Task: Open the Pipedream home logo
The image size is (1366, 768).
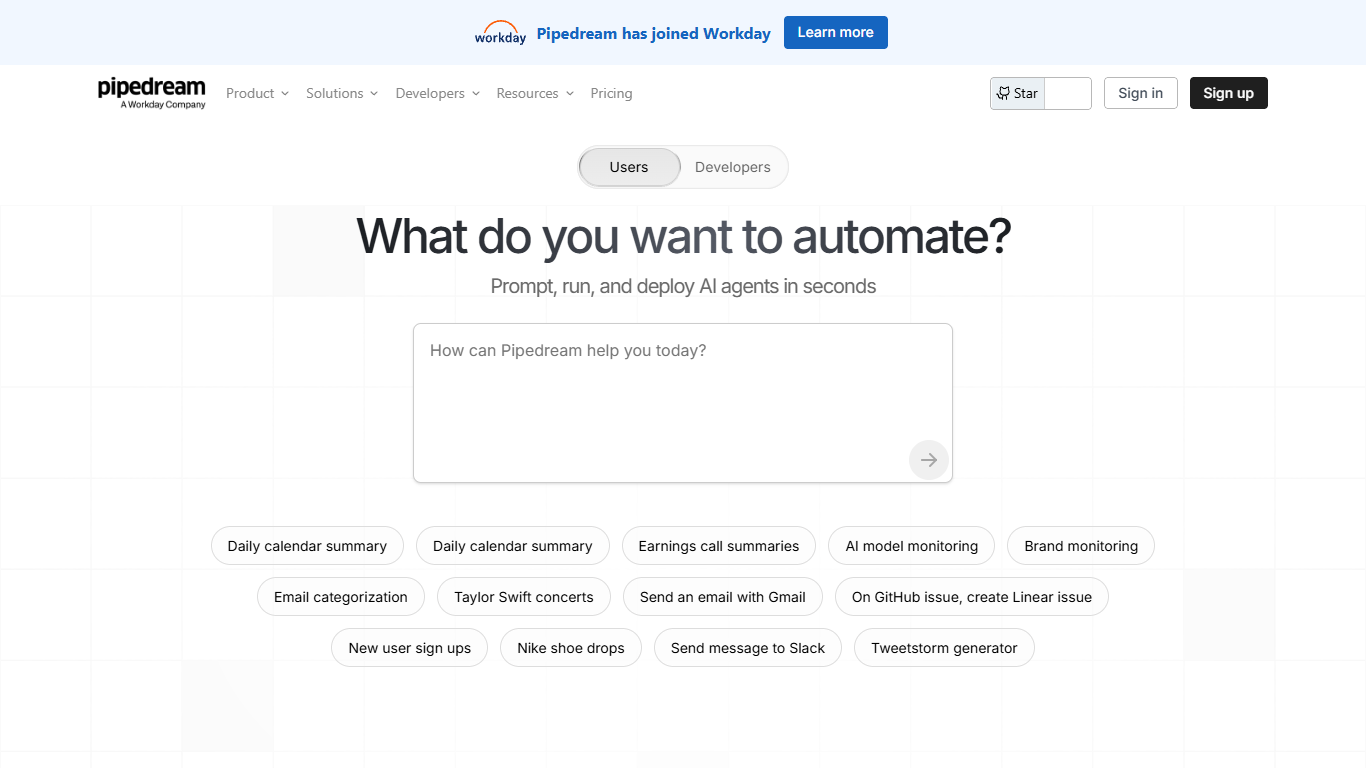Action: [152, 93]
